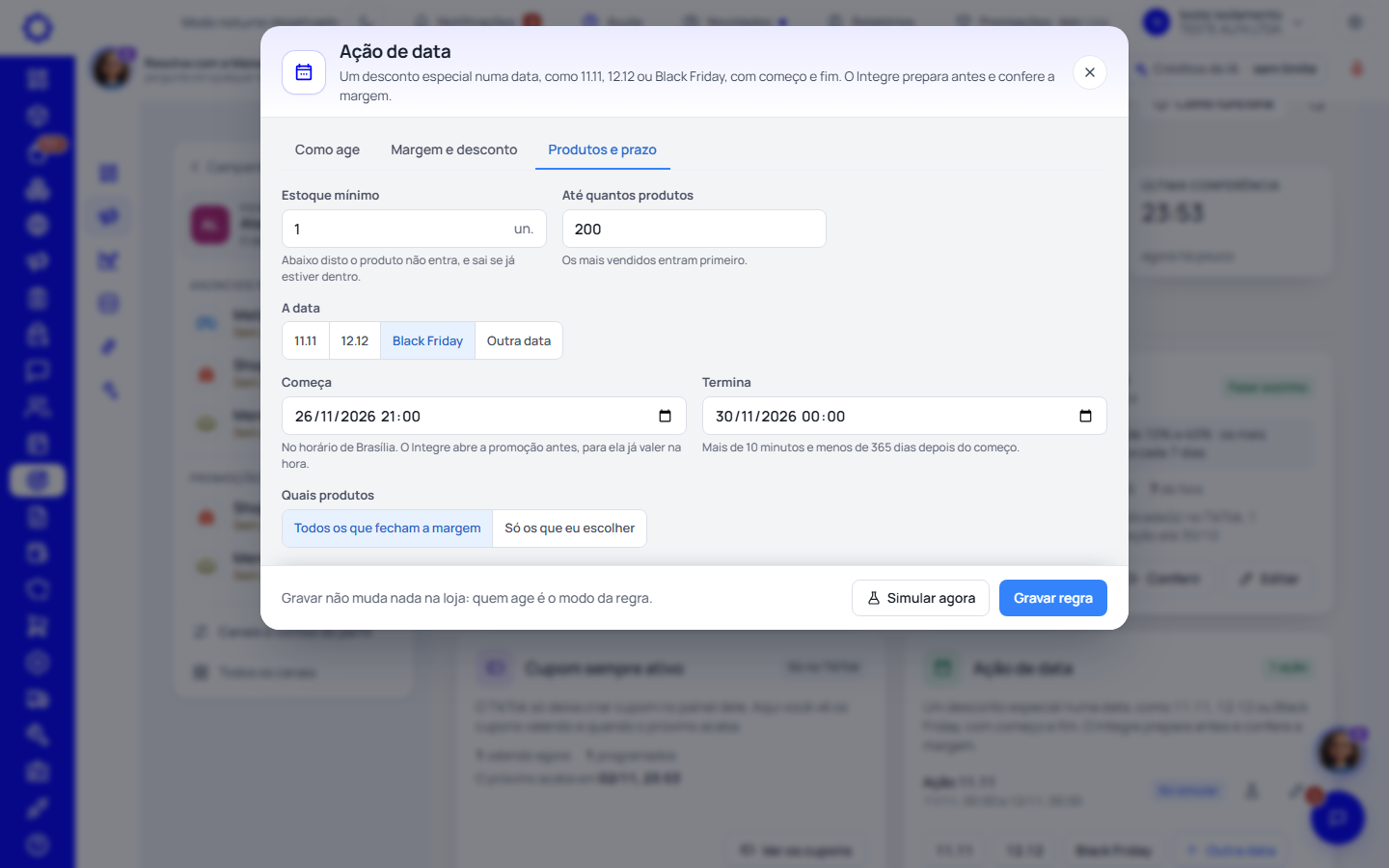Open the date picker in the Termina field
This screenshot has height=868, width=1389.
(1085, 416)
